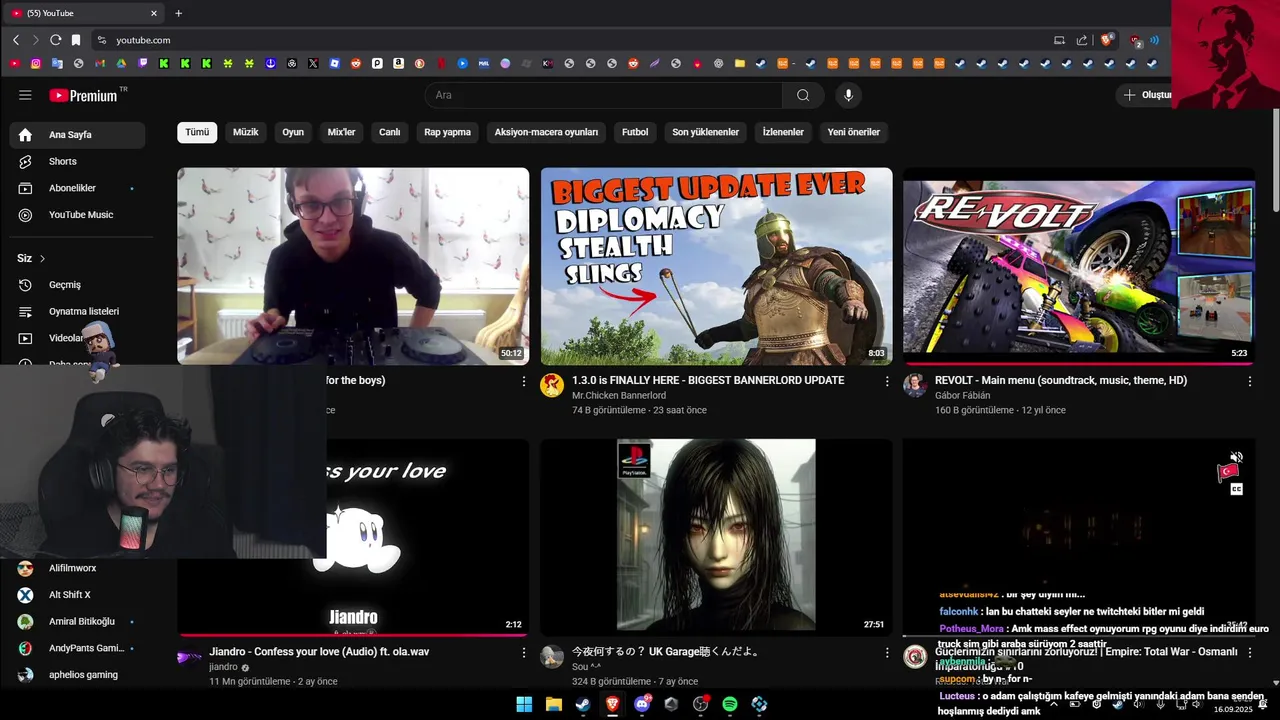Open YouTube Music from the sidebar
This screenshot has width=1280, height=720.
(x=77, y=215)
